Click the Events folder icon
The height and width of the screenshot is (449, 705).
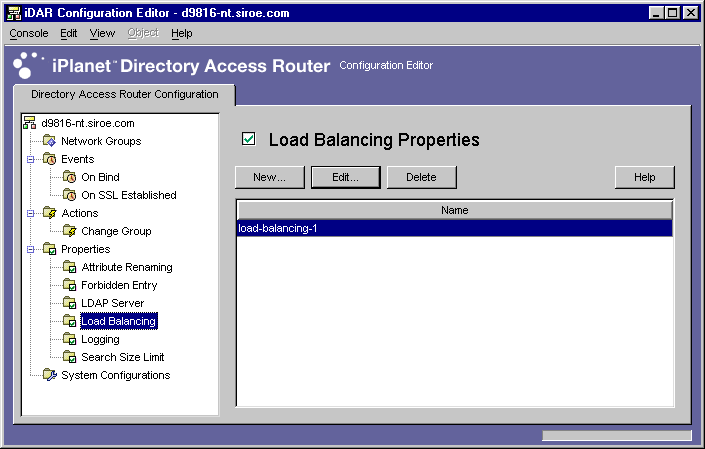pos(49,159)
